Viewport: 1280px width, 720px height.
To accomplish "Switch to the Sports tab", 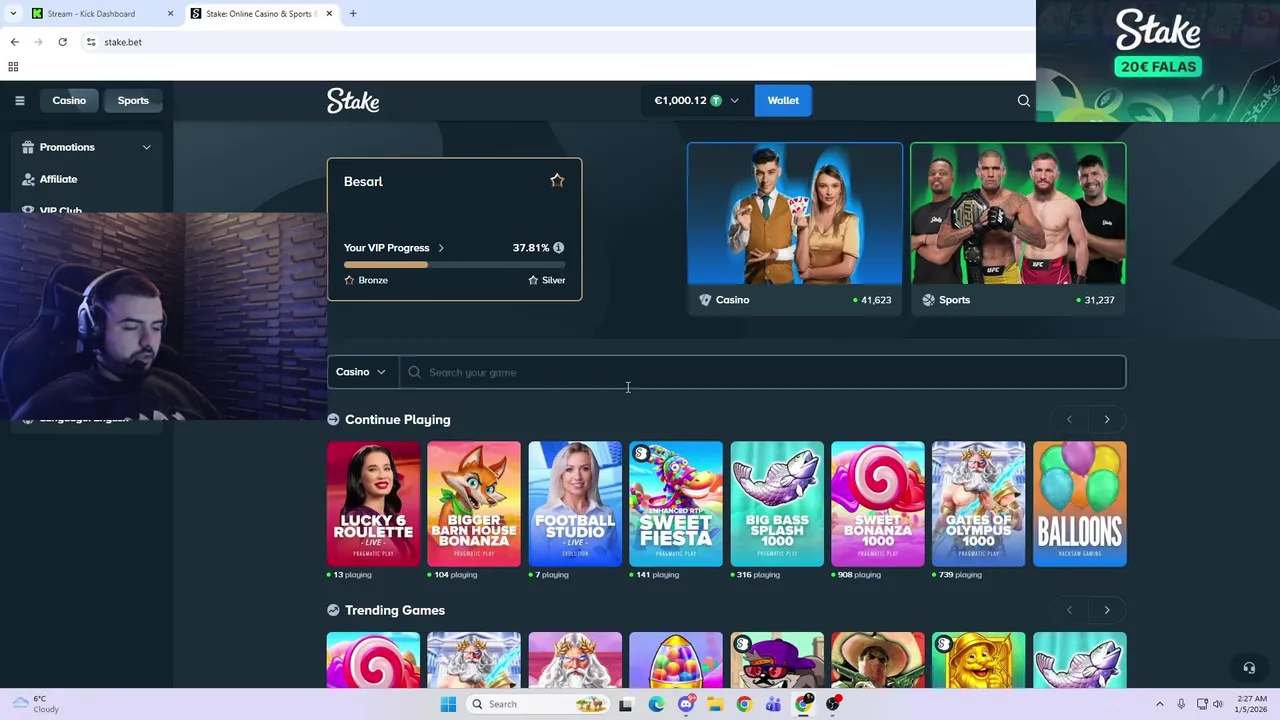I will (133, 100).
